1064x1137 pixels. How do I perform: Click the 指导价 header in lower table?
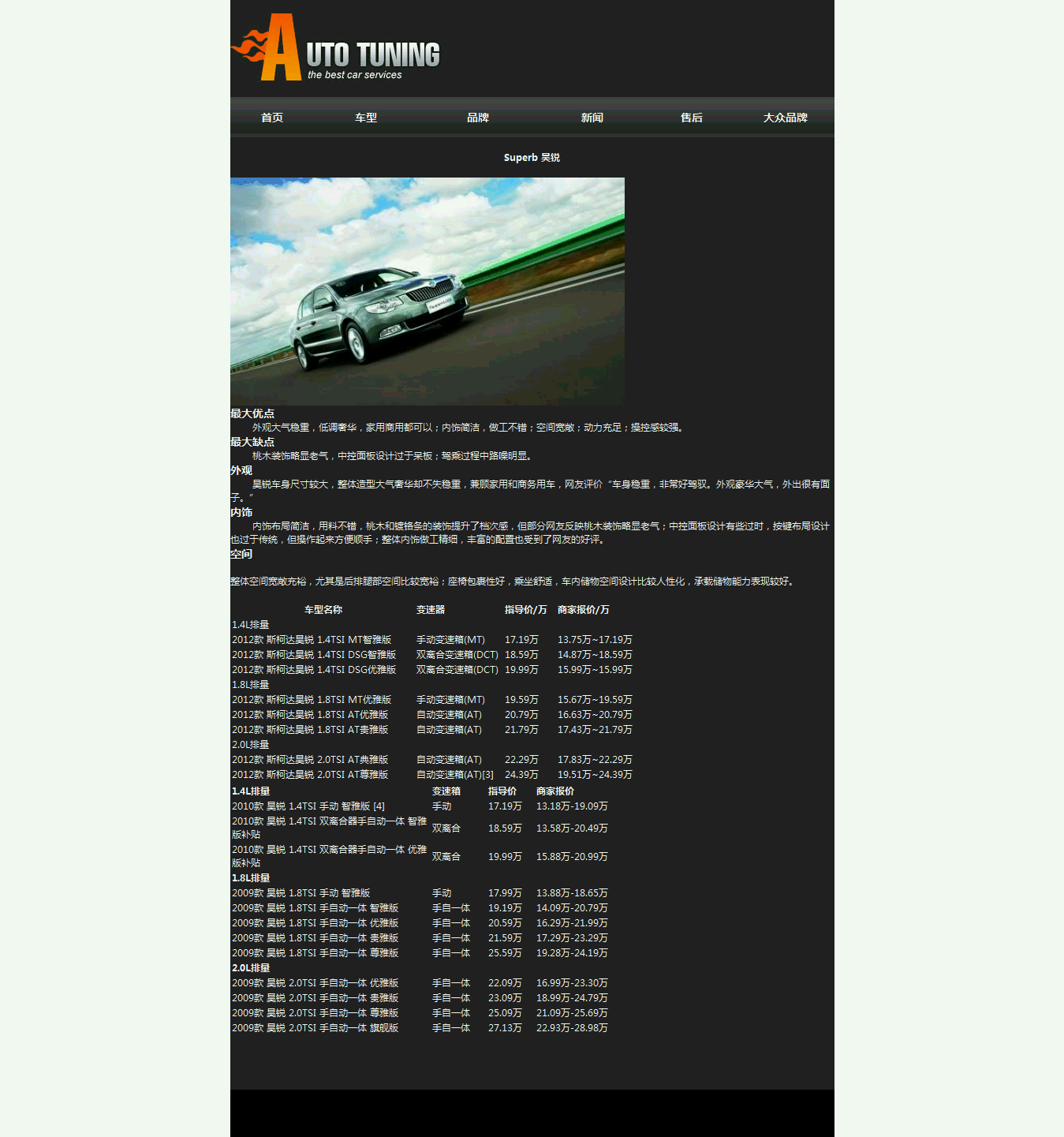[502, 791]
